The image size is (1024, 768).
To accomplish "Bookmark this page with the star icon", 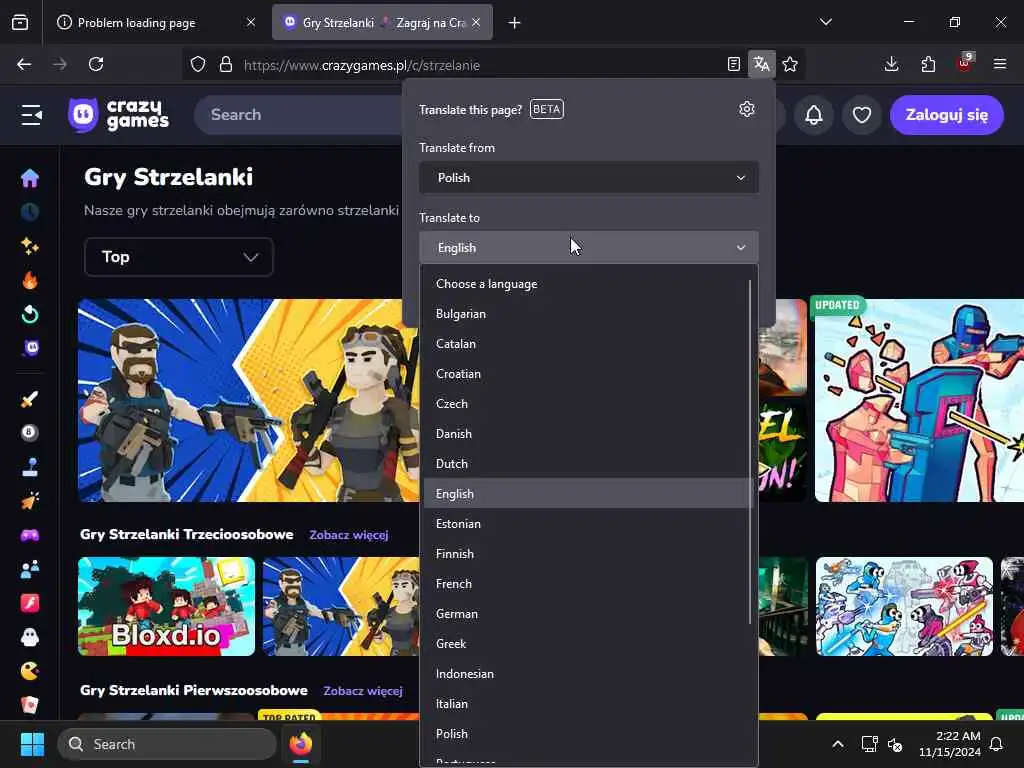I will [790, 64].
